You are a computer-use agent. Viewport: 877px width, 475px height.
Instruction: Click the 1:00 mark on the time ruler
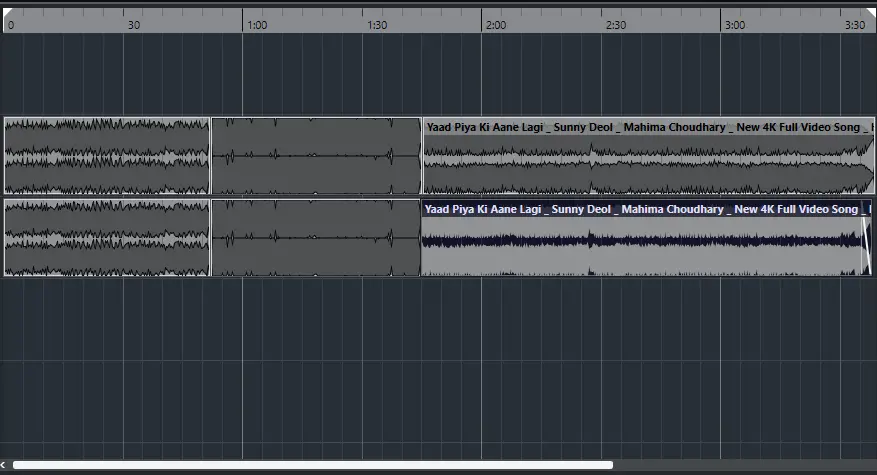pos(257,25)
